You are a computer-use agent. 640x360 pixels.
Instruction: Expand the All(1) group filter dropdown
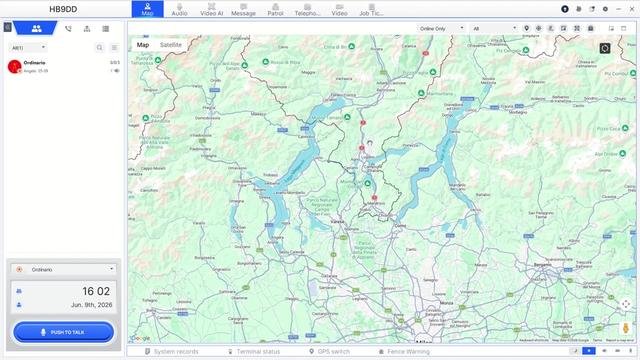click(x=28, y=48)
